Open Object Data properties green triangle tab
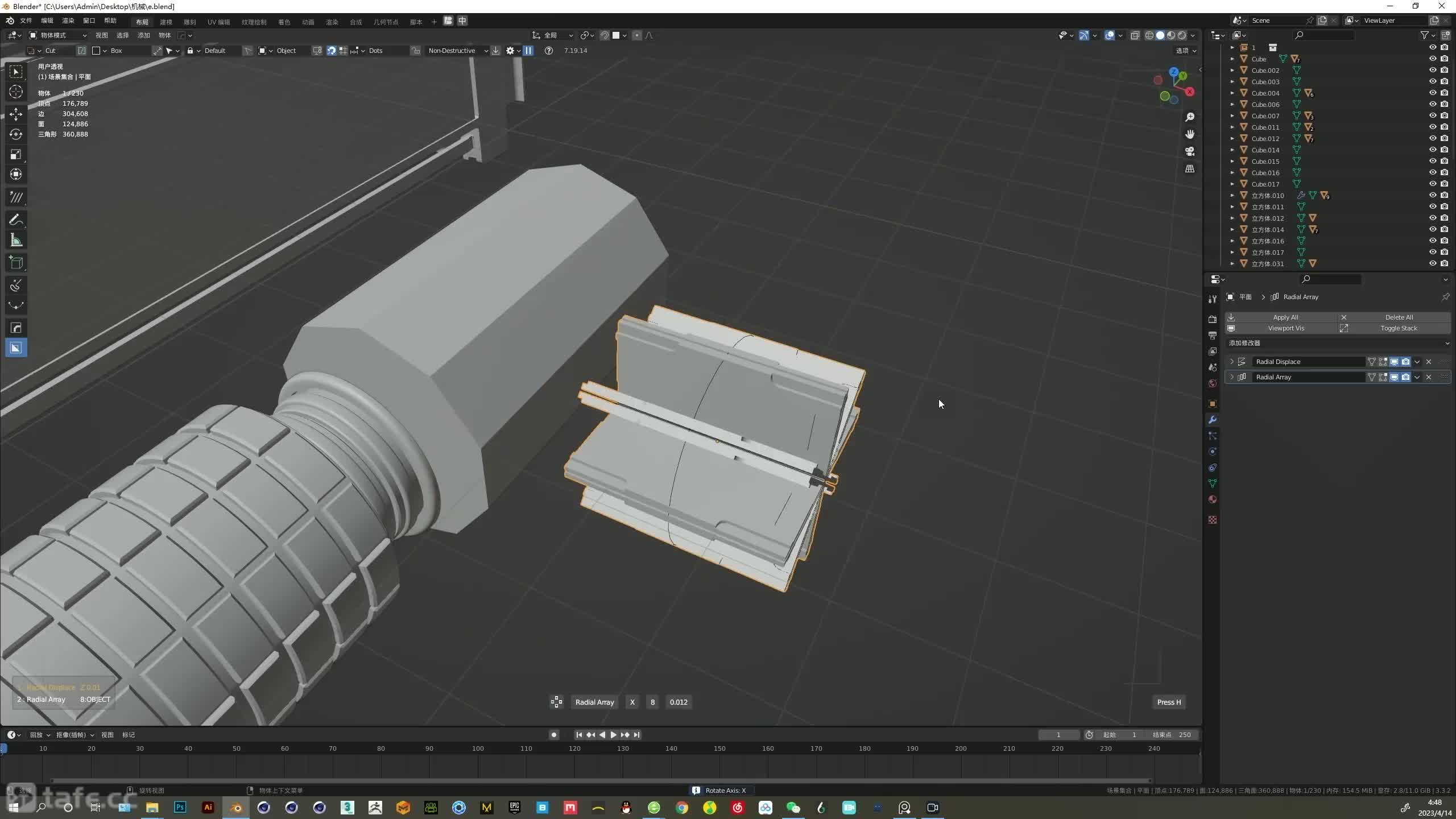The image size is (1456, 819). coord(1213,483)
